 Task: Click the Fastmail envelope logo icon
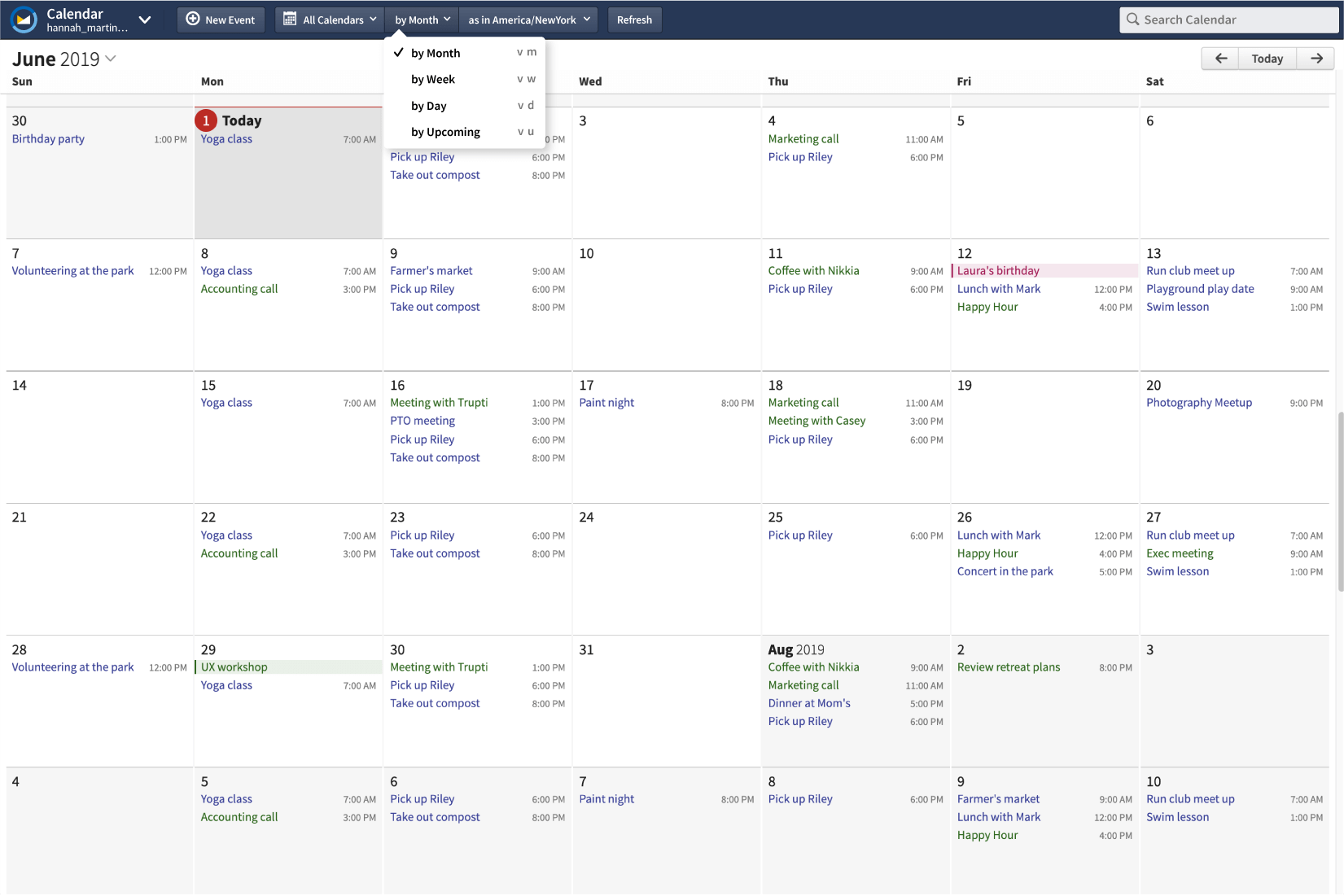pos(24,20)
